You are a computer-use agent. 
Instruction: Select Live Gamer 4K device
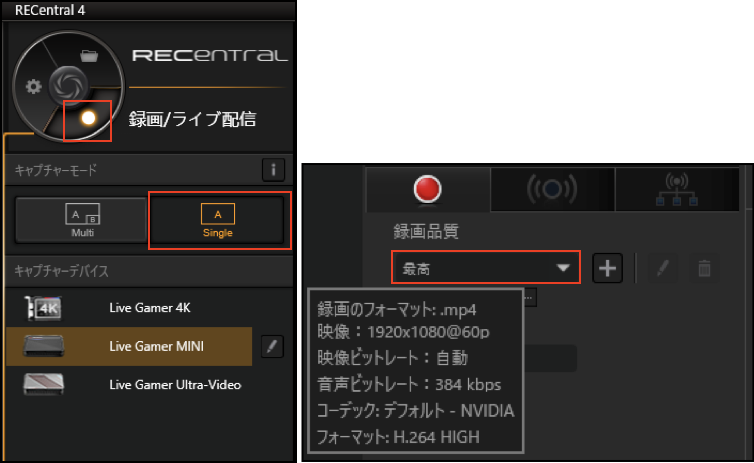129,308
